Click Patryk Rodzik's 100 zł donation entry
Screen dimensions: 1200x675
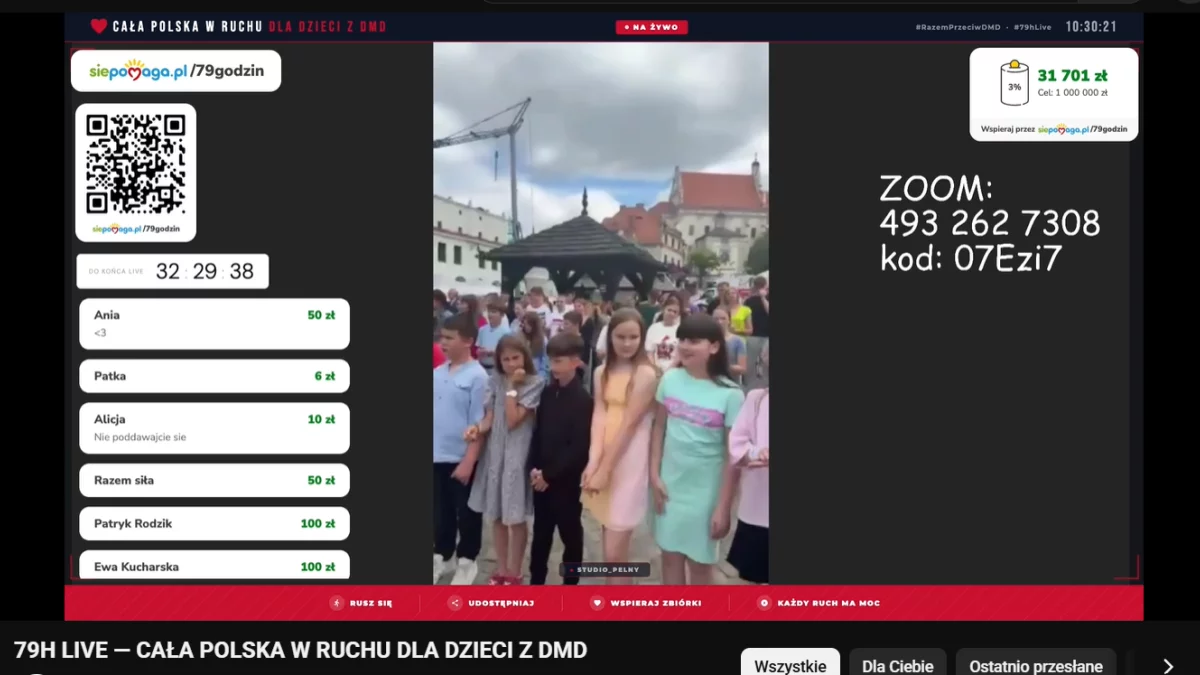(215, 524)
